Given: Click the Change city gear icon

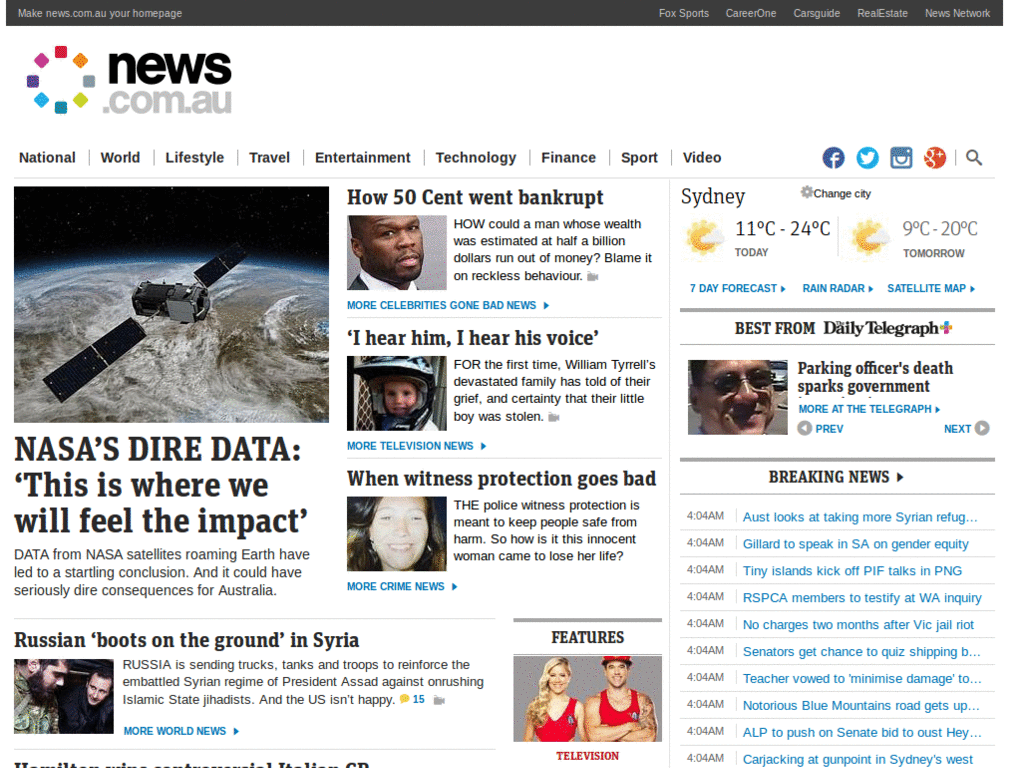Looking at the screenshot, I should (807, 192).
